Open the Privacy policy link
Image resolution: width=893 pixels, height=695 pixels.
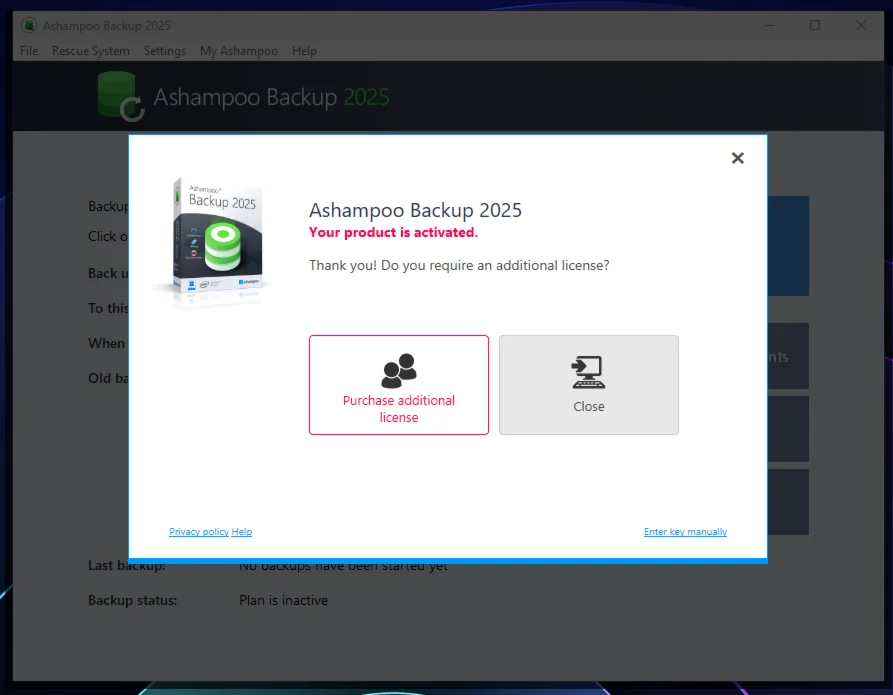[x=199, y=532]
